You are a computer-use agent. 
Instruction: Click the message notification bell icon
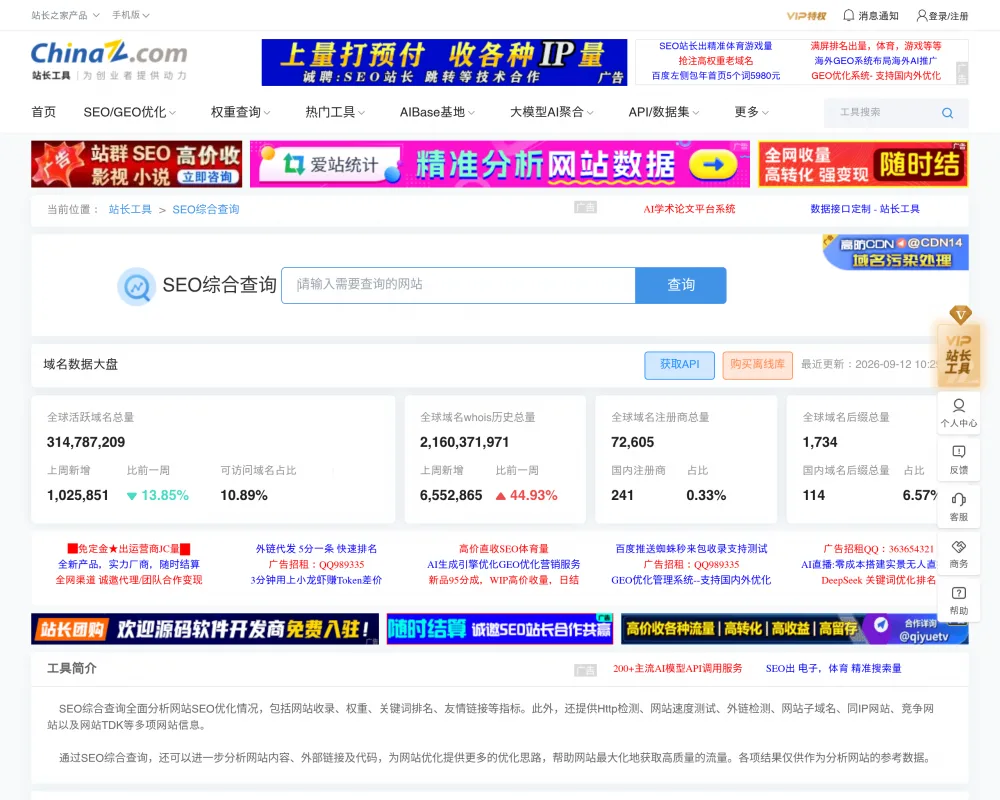pos(848,15)
